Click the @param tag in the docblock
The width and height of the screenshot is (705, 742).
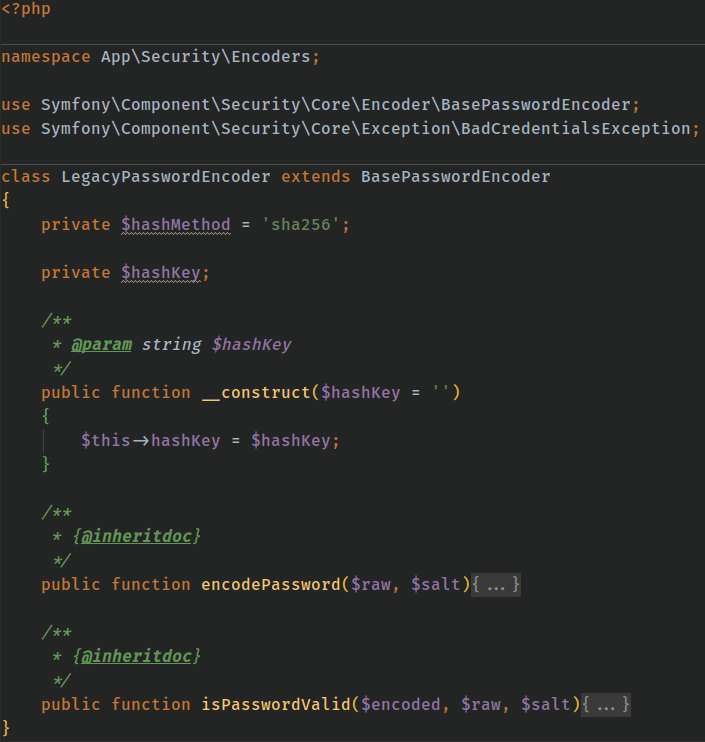coord(101,344)
